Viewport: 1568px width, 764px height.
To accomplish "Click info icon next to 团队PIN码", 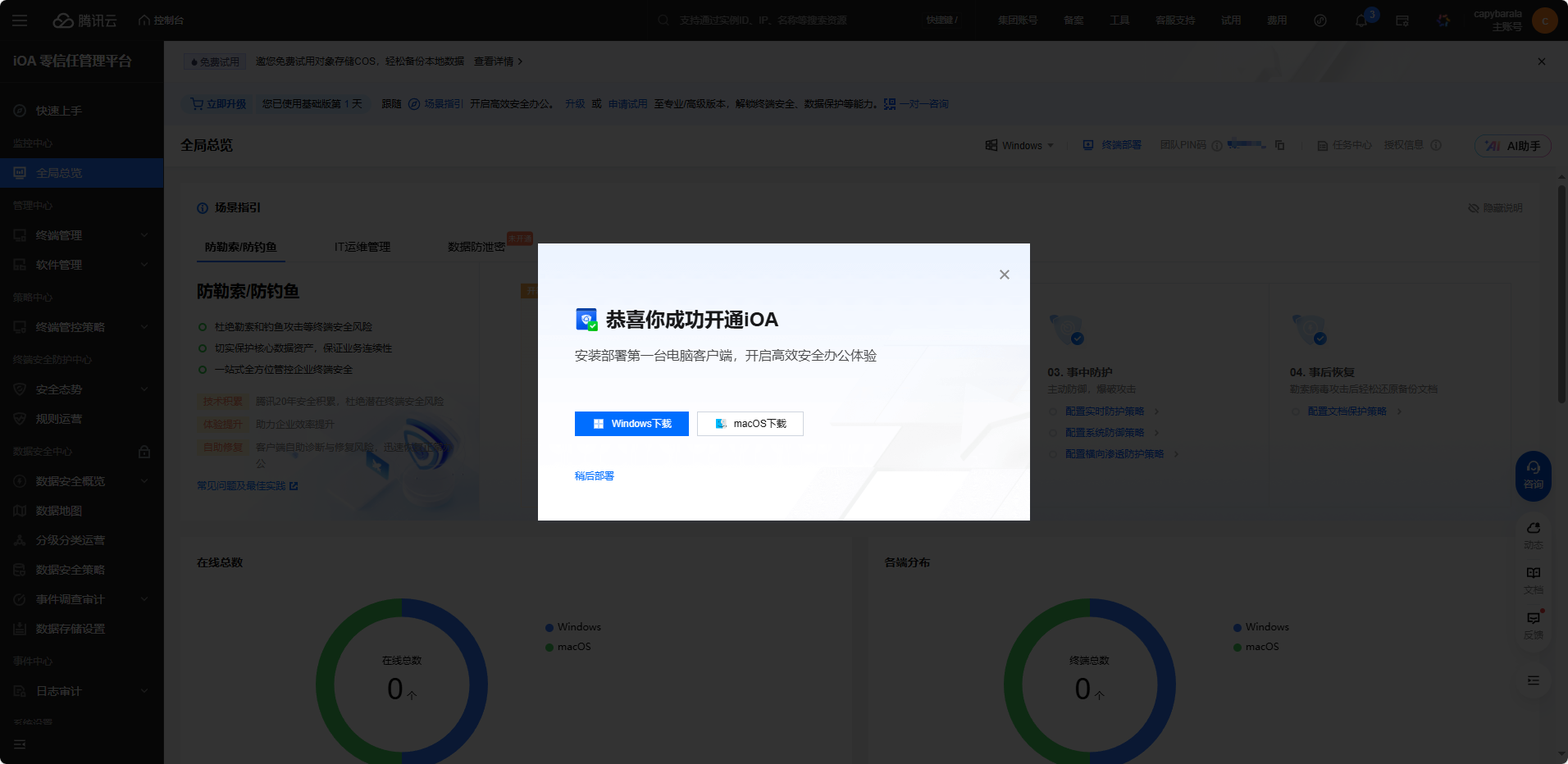I will click(1217, 146).
